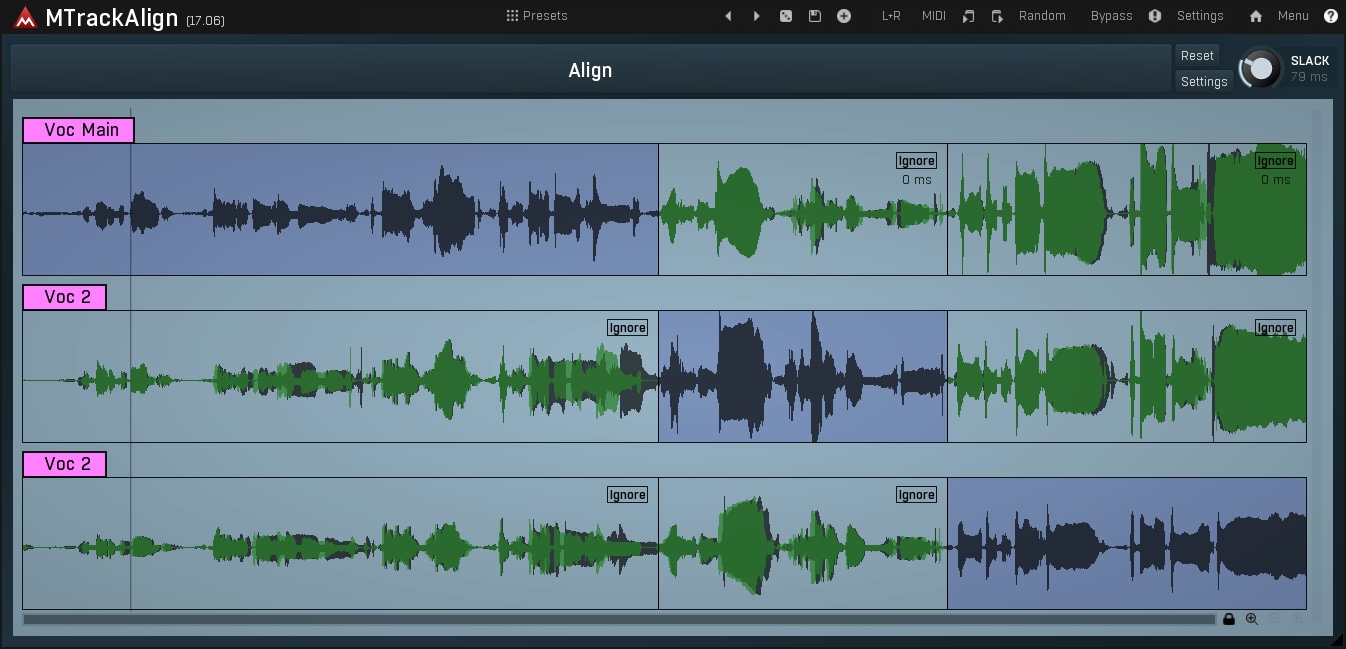Click the home icon in top bar
This screenshot has width=1346, height=649.
pyautogui.click(x=1256, y=16)
